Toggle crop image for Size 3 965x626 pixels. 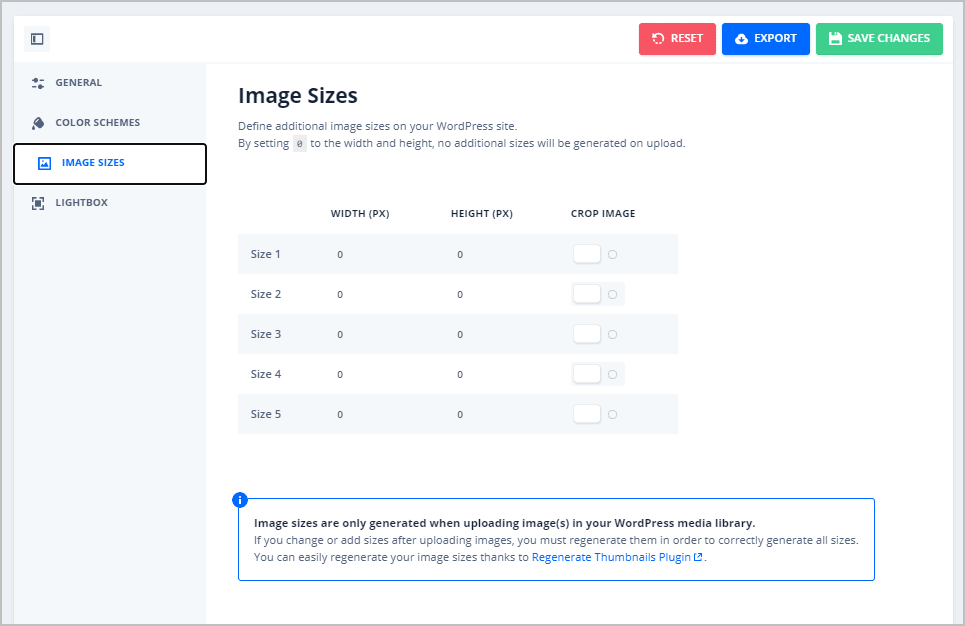point(587,333)
